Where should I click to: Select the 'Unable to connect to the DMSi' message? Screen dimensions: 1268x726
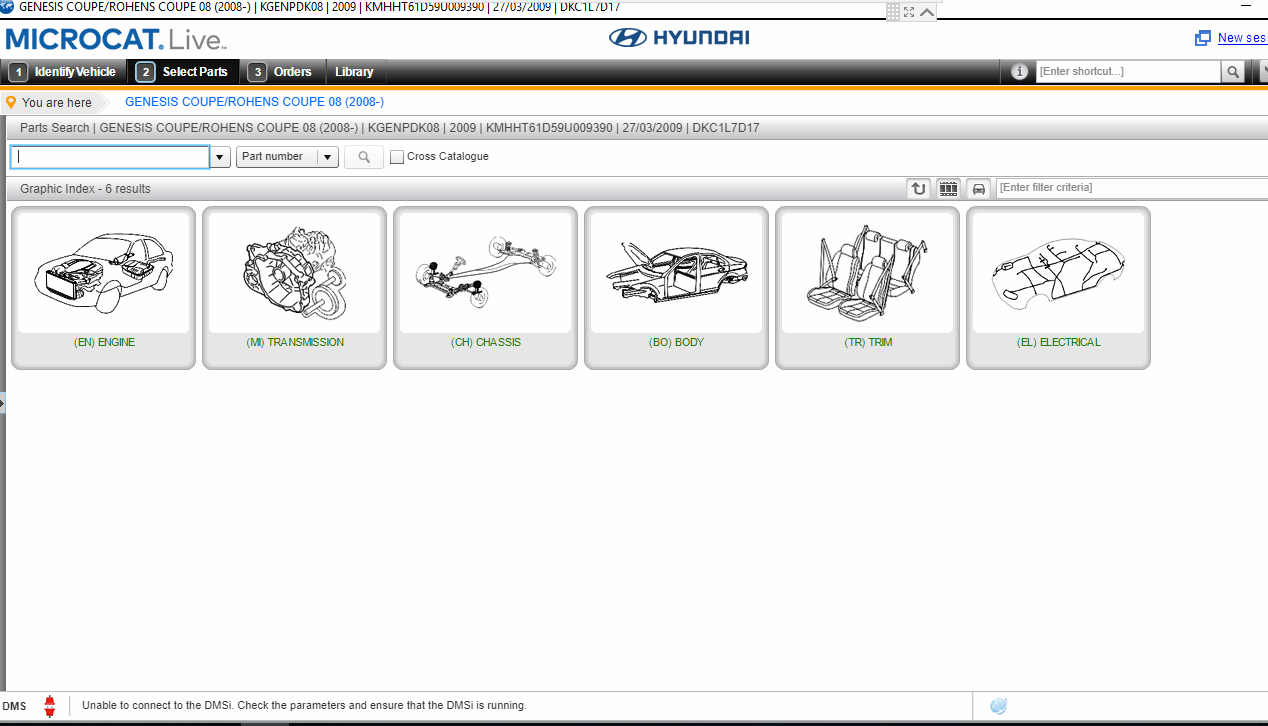(x=304, y=706)
